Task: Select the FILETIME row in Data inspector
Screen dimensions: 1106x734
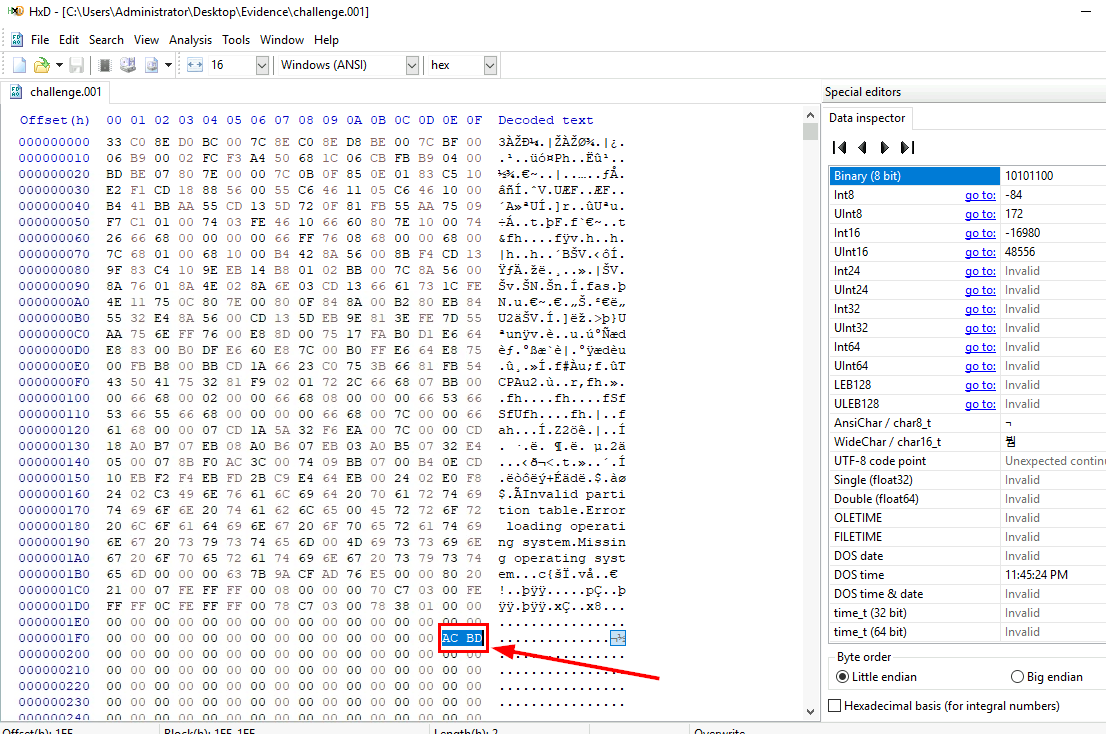Action: (x=968, y=537)
